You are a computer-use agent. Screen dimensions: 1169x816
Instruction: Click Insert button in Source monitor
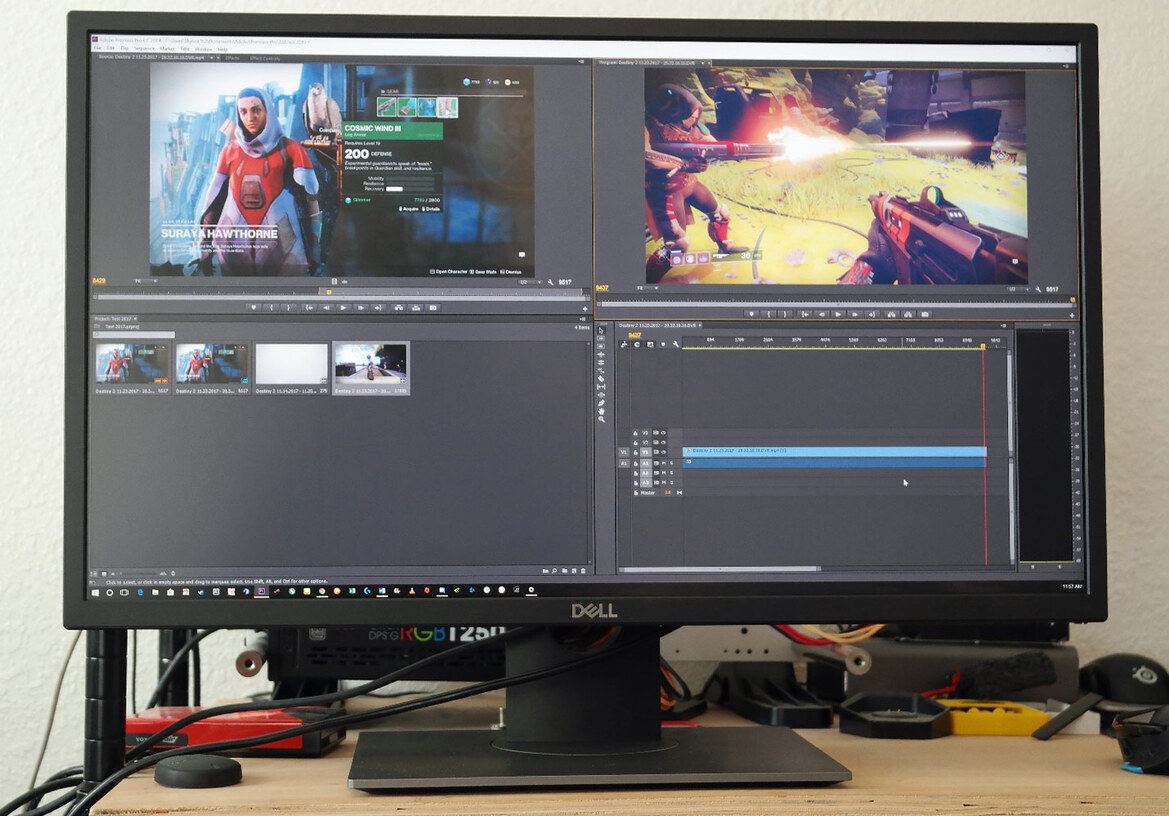click(400, 308)
